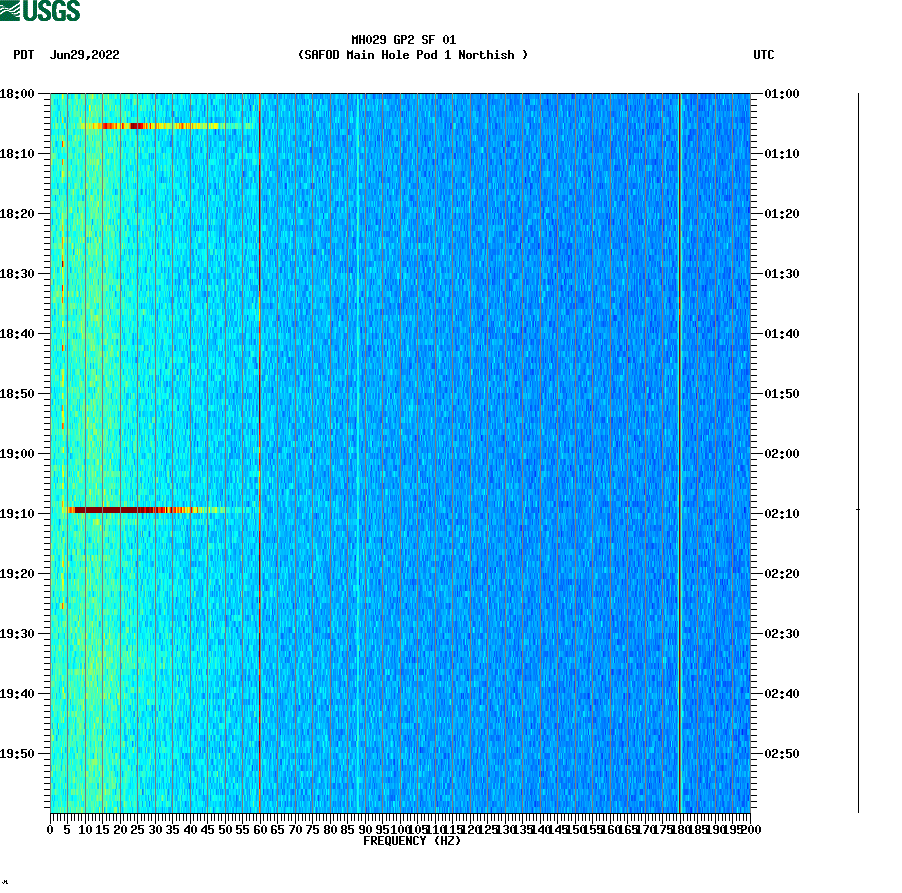Screen dimensions: 902x893
Task: Click the PDT timezone label
Action: click(x=18, y=56)
